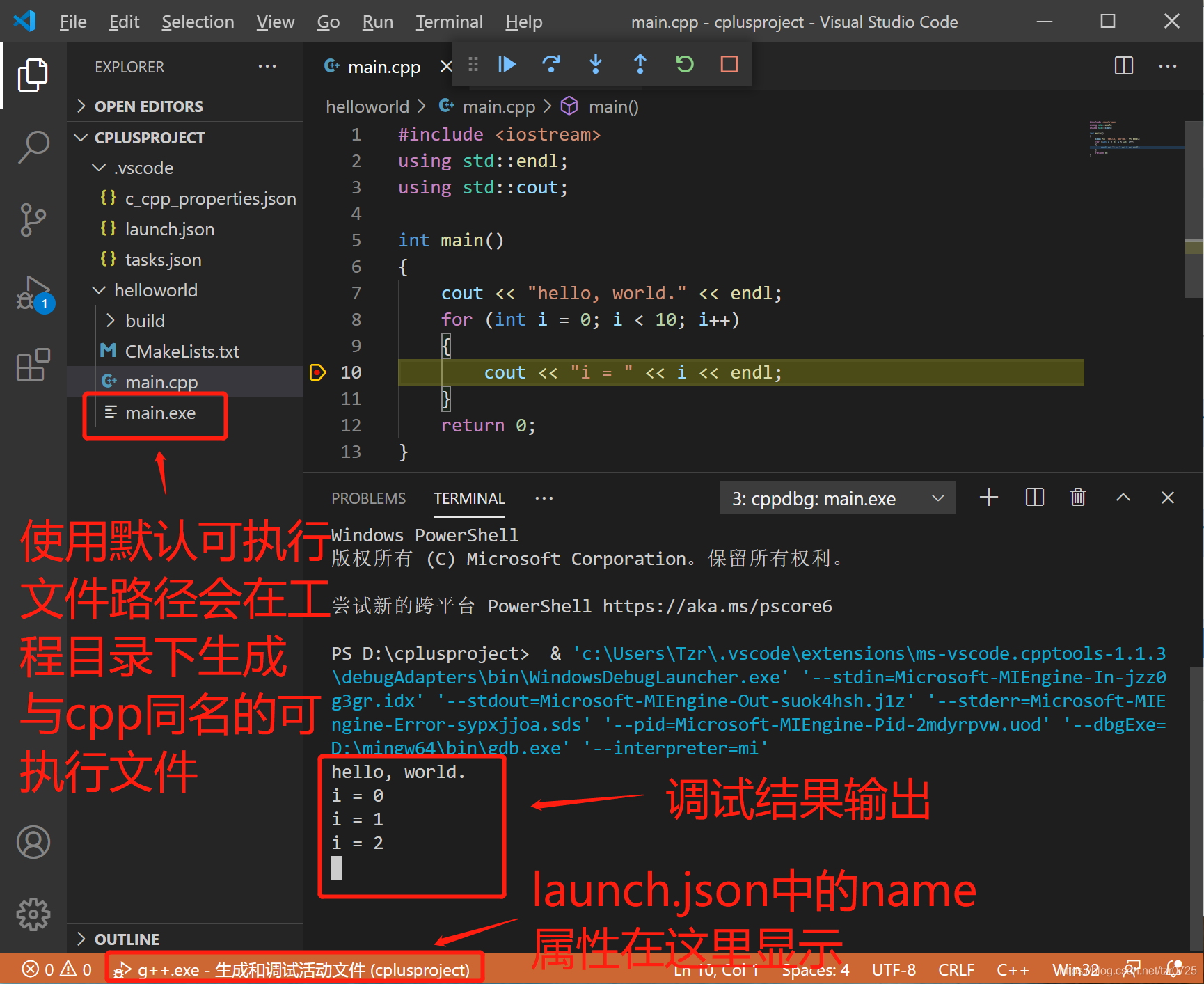
Task: Create a new terminal
Action: pyautogui.click(x=989, y=498)
